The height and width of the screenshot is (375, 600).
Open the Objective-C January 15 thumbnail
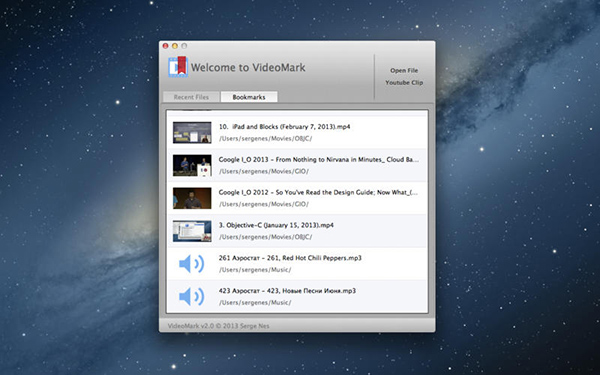tap(192, 231)
